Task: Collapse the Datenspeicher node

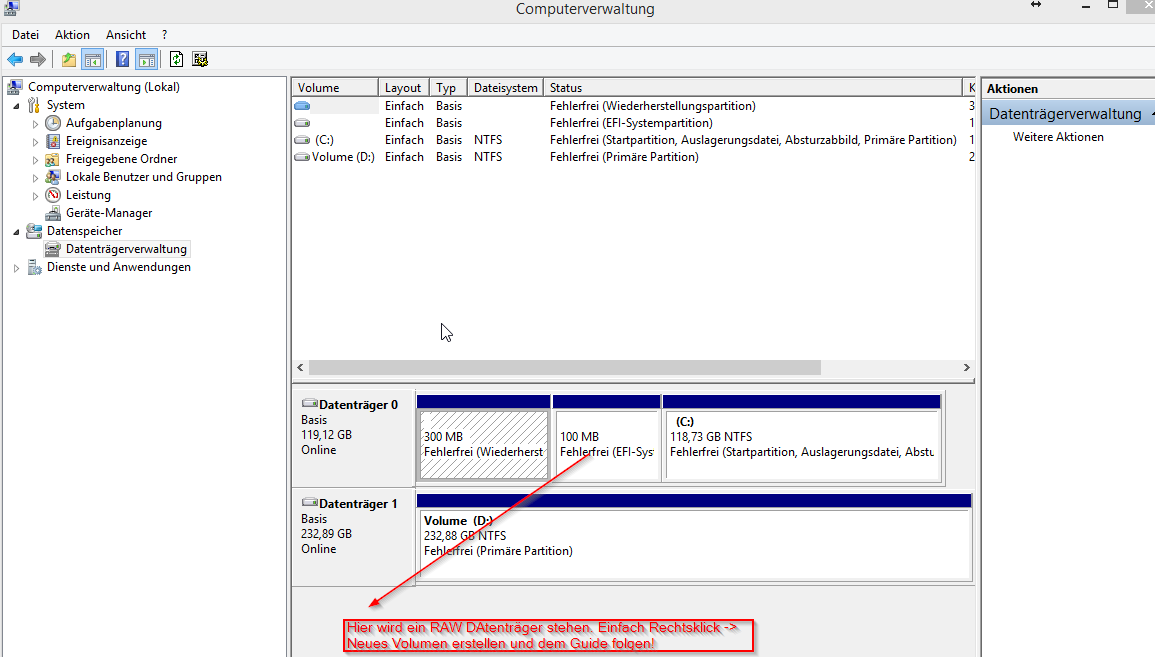Action: (16, 232)
